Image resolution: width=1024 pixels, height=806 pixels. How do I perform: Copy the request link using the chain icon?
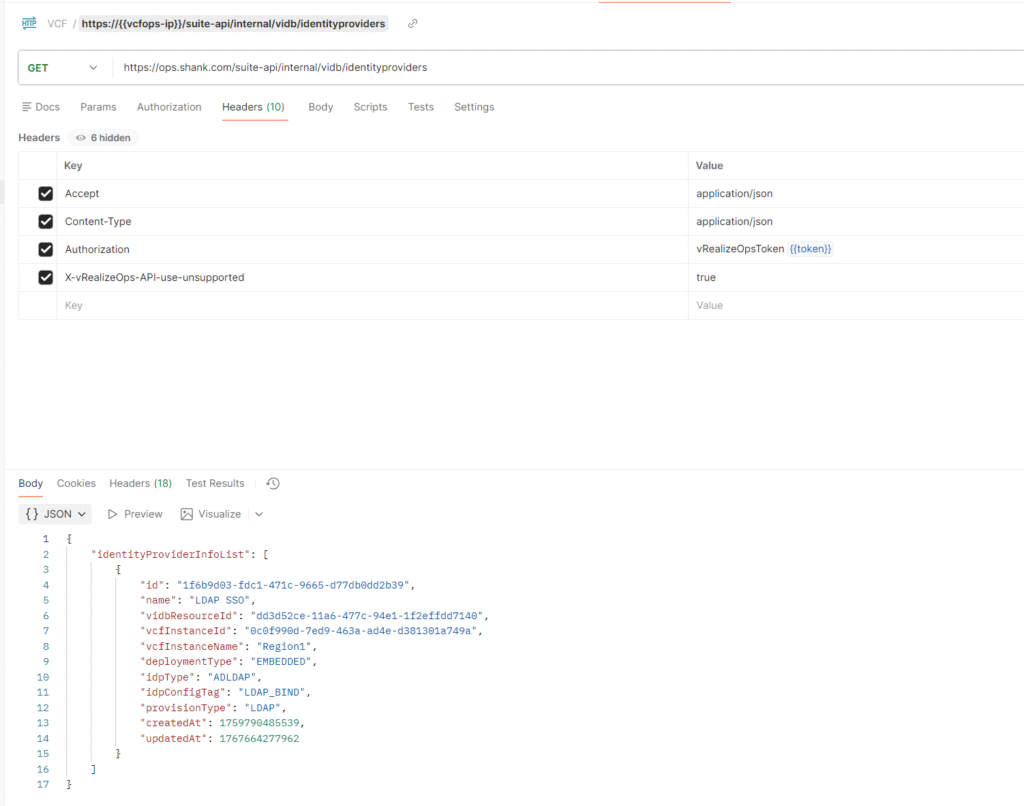(411, 23)
